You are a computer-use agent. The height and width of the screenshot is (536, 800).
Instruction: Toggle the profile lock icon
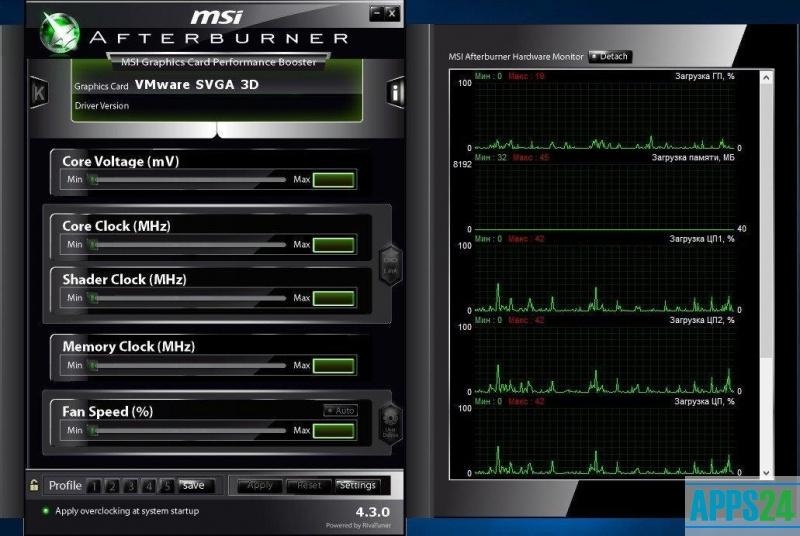(x=34, y=484)
